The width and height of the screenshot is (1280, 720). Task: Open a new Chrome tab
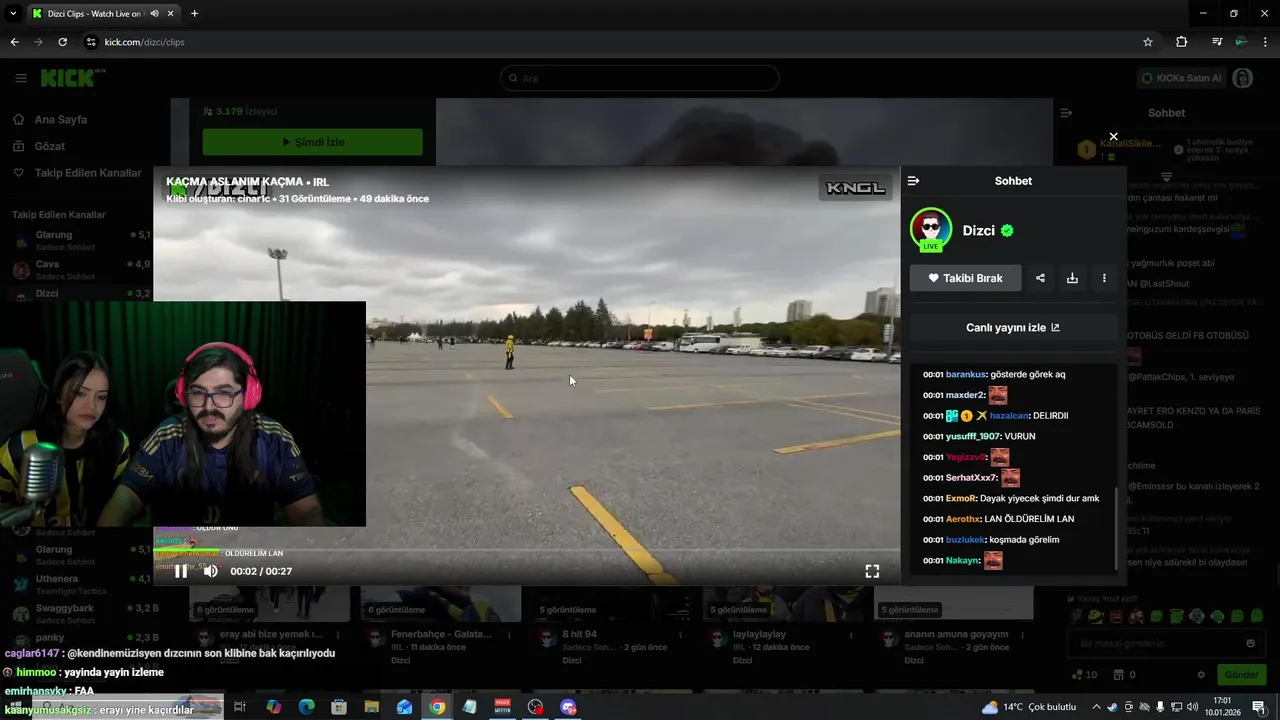point(194,14)
